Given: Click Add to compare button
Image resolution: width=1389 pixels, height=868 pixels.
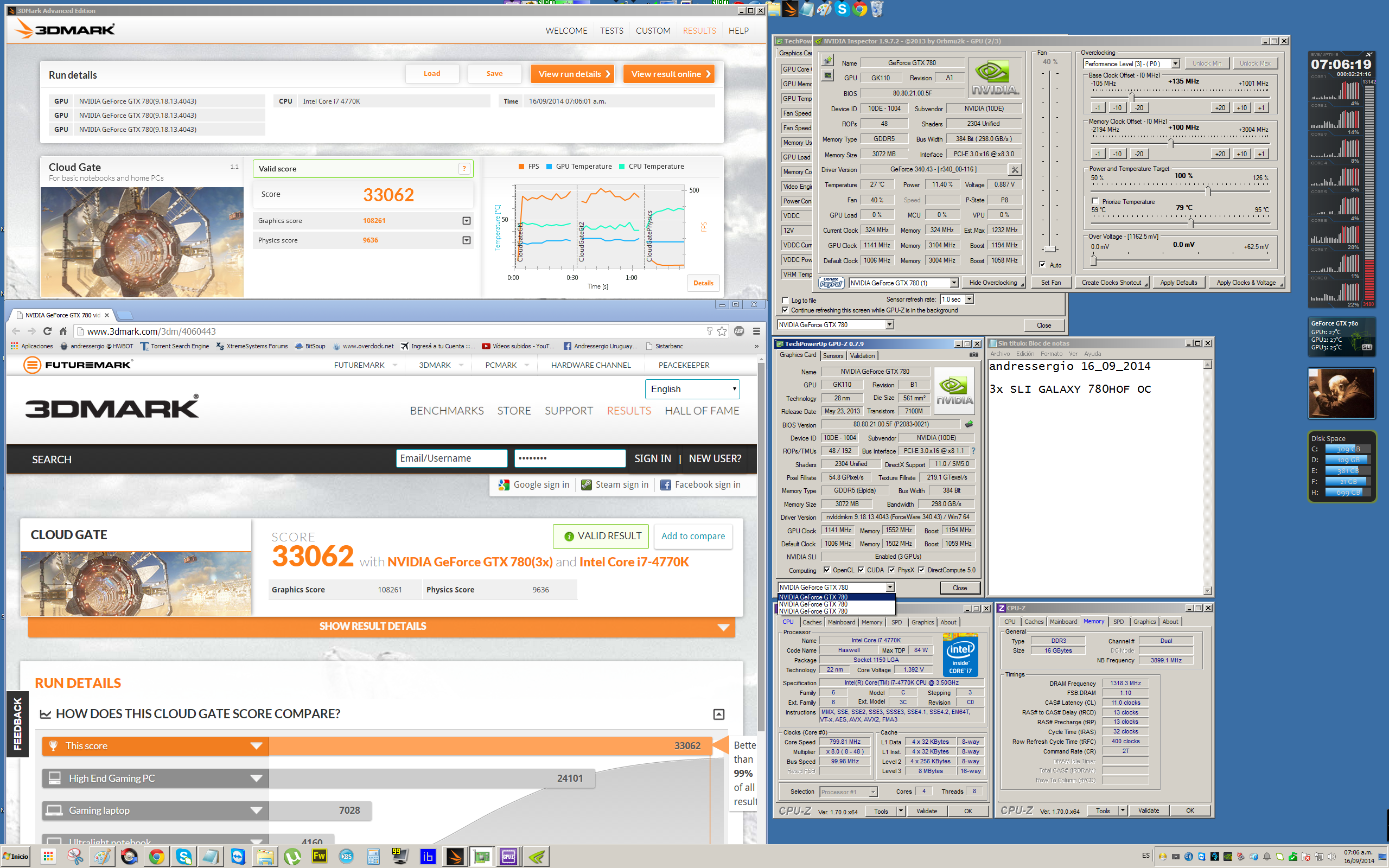Looking at the screenshot, I should 693,535.
